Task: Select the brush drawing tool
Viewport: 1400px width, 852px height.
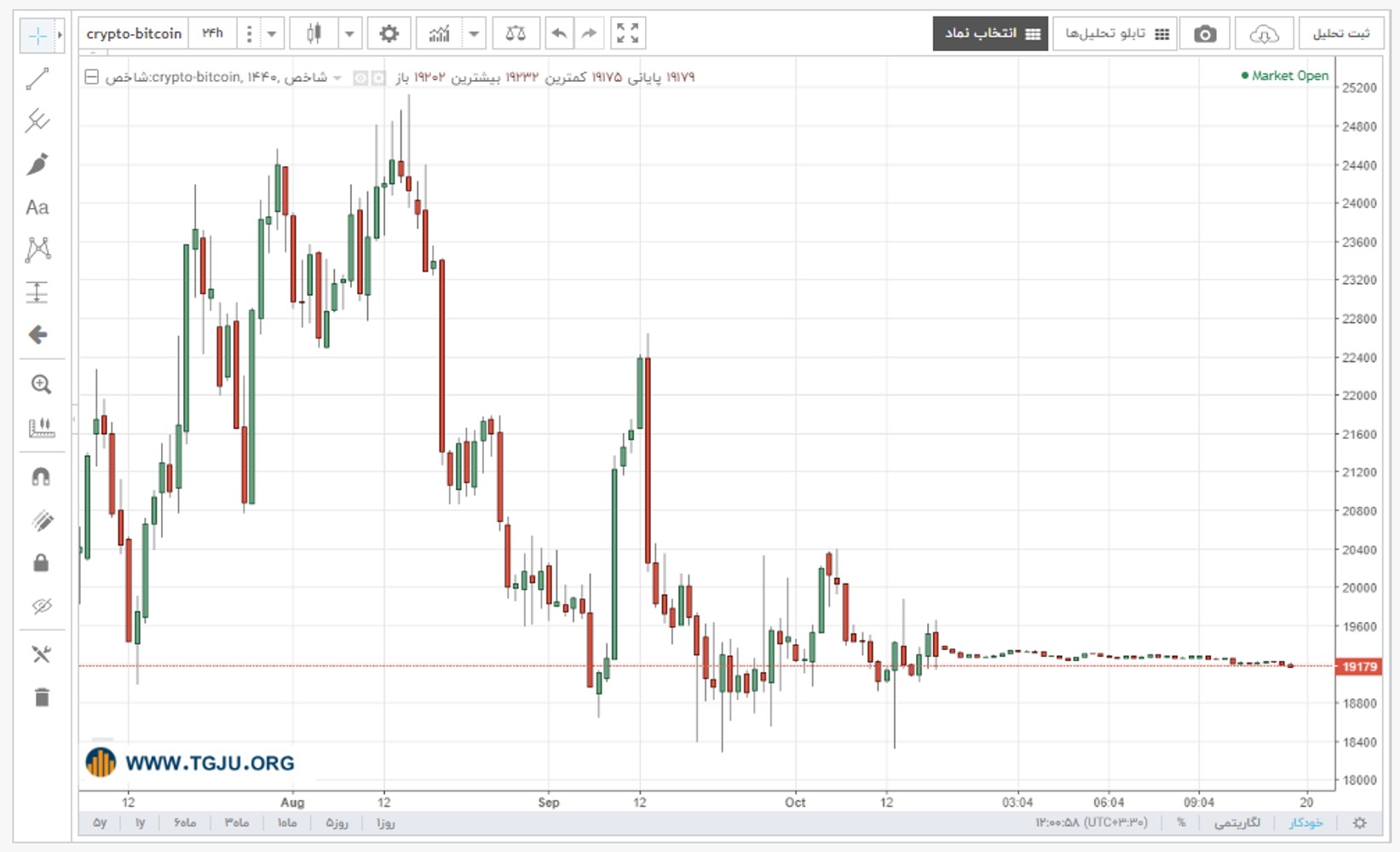Action: (x=37, y=164)
